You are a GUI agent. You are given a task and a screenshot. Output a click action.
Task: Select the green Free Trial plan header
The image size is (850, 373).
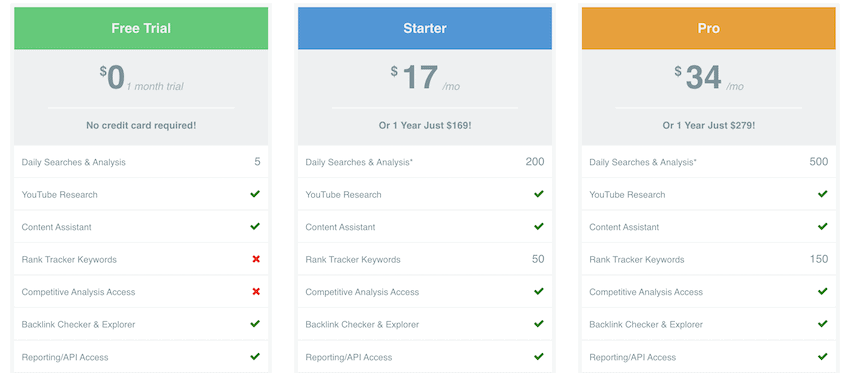pos(141,28)
